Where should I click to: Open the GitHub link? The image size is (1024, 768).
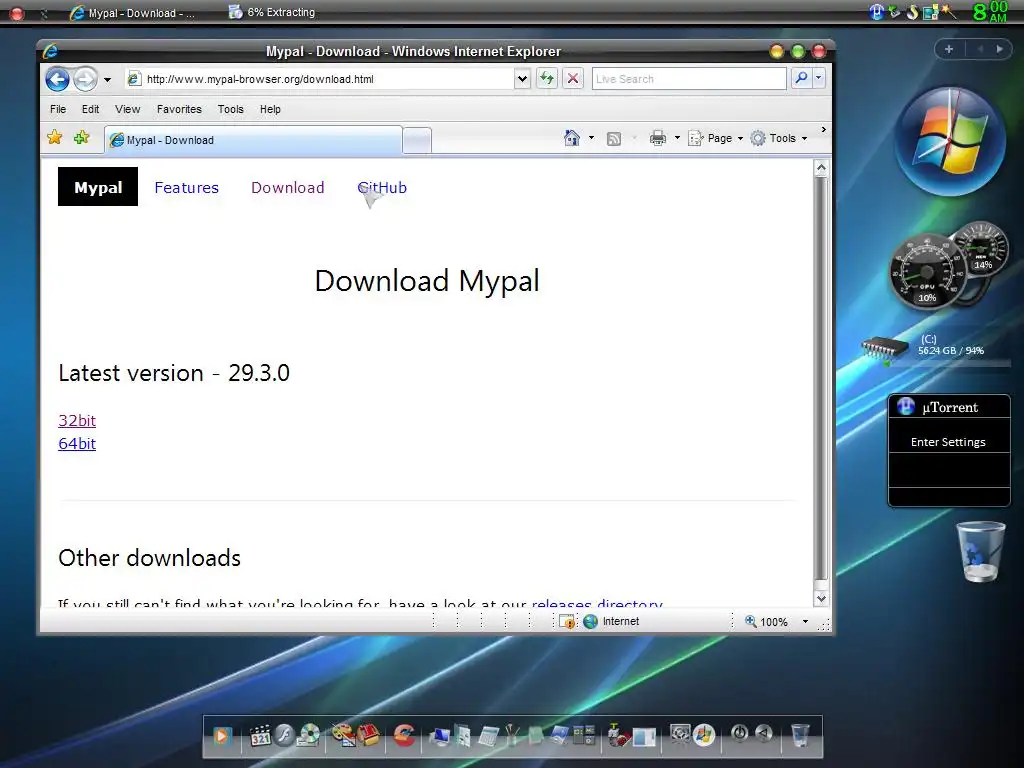click(x=382, y=187)
